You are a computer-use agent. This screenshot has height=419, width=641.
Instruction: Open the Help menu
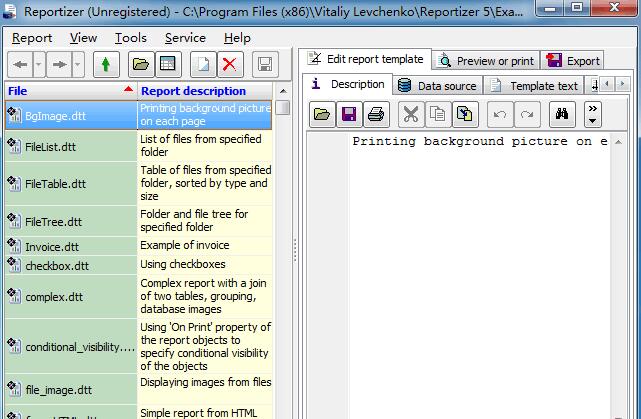click(237, 38)
